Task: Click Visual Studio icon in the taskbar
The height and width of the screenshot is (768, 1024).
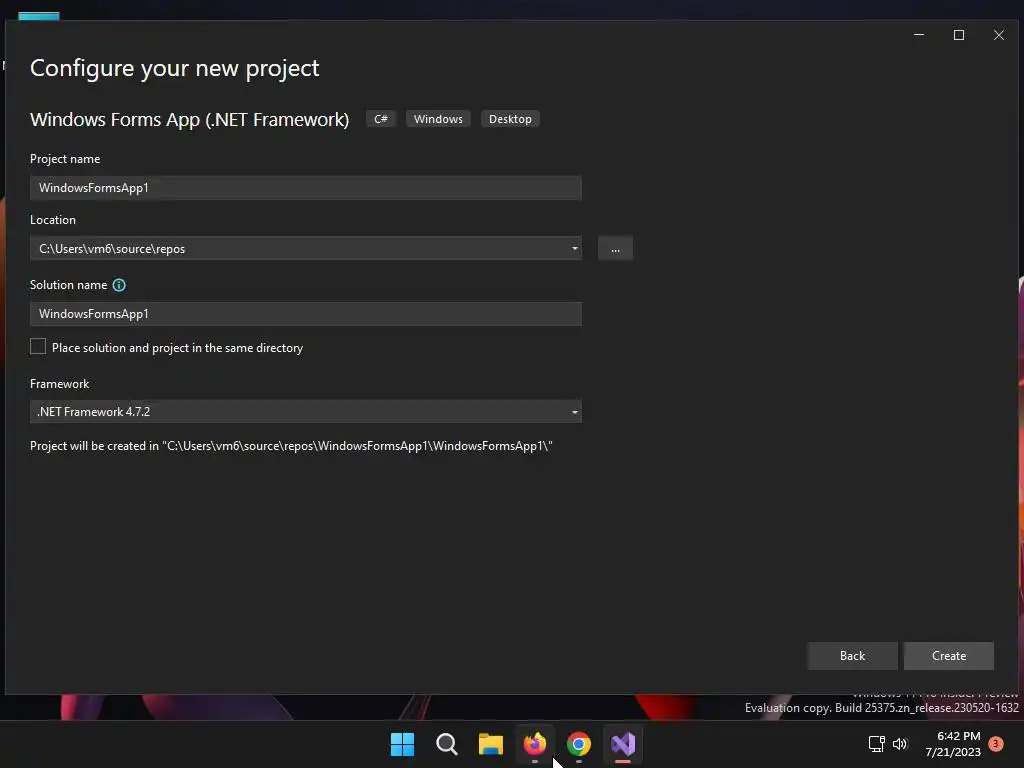Action: (623, 744)
